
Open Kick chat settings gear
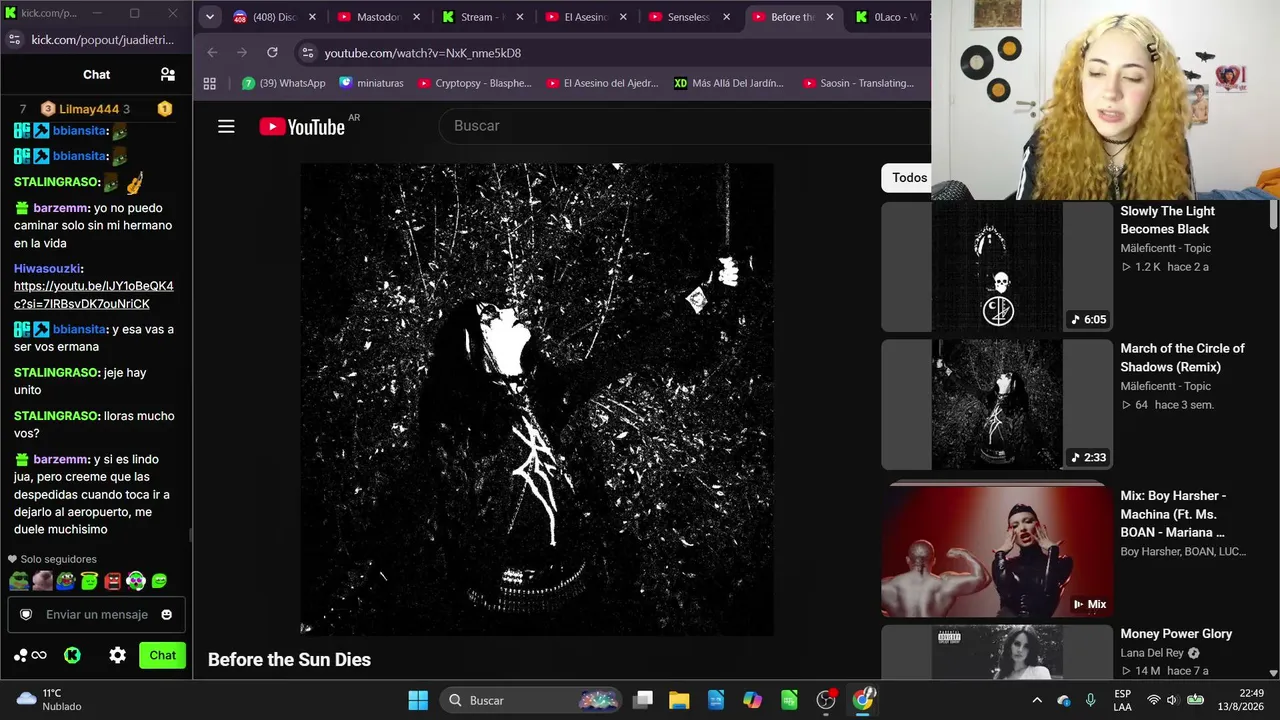point(118,655)
